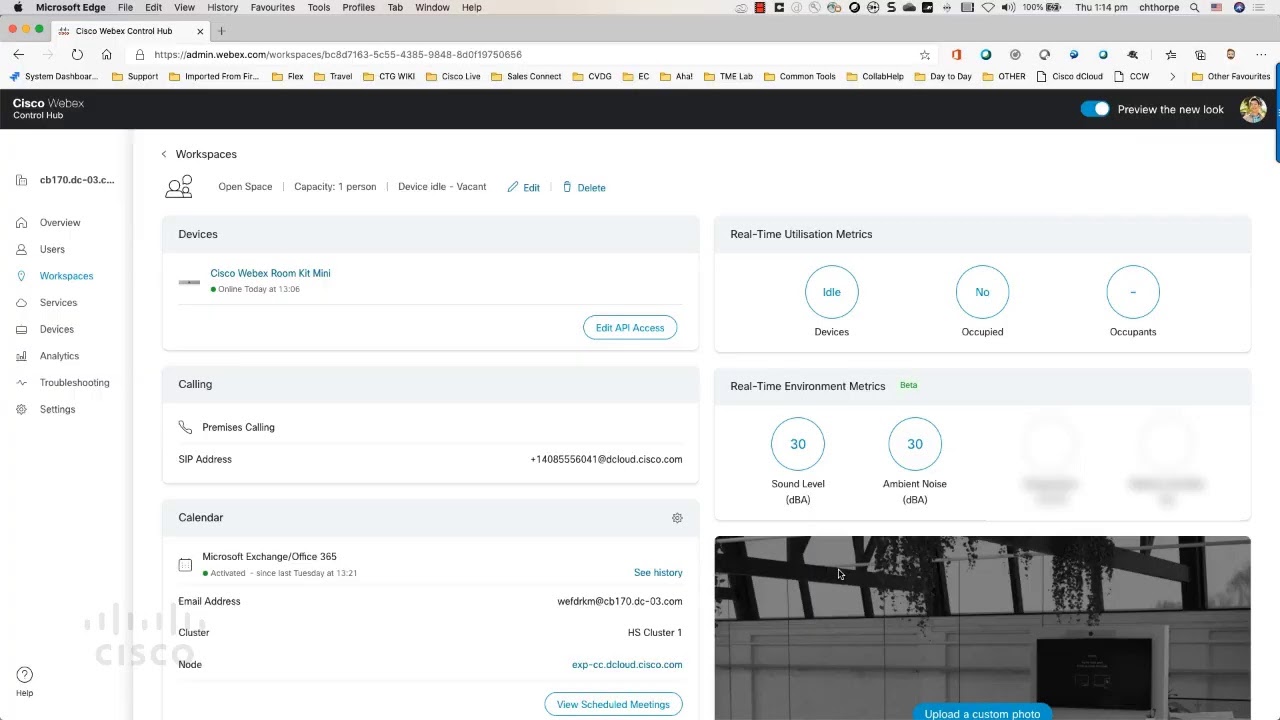Screen dimensions: 1280x720
Task: Open the volume control in menu bar
Action: pos(1008,7)
